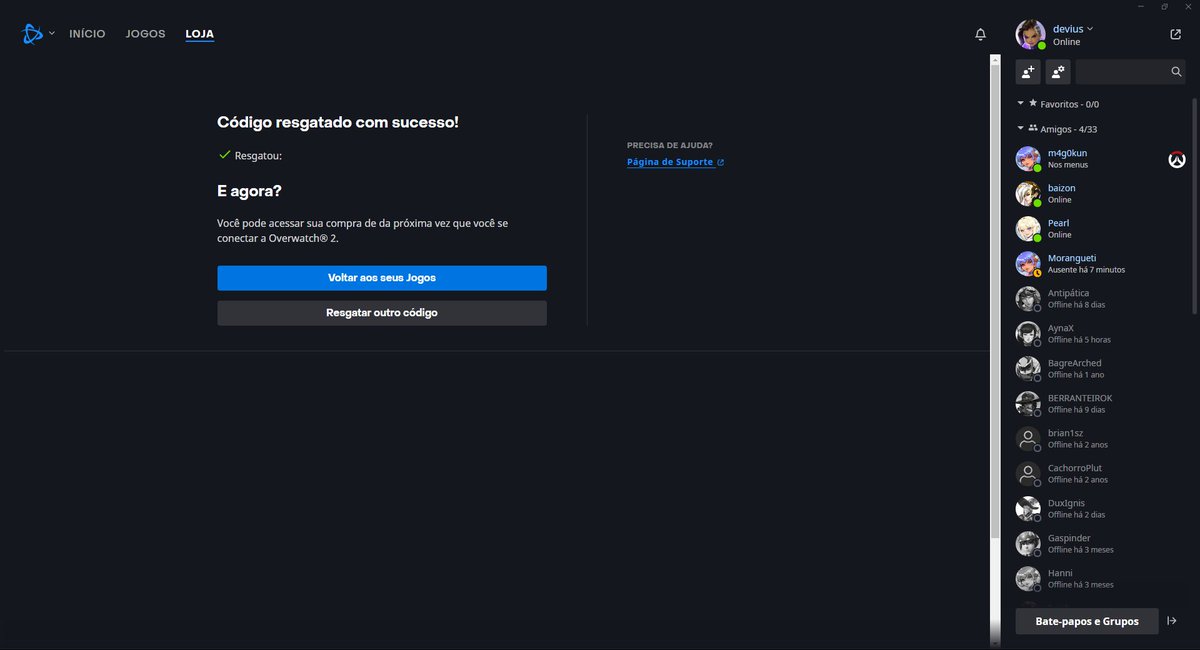
Task: Open the devius status dropdown
Action: tap(1090, 29)
